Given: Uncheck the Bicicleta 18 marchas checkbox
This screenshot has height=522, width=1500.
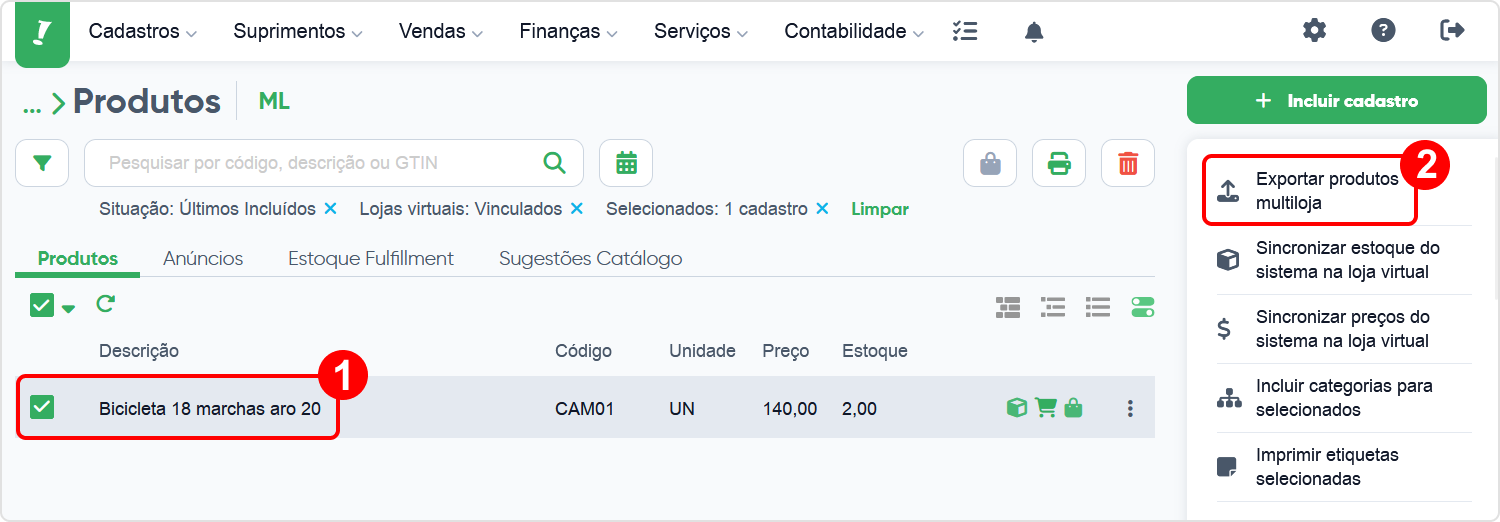Looking at the screenshot, I should click(42, 407).
